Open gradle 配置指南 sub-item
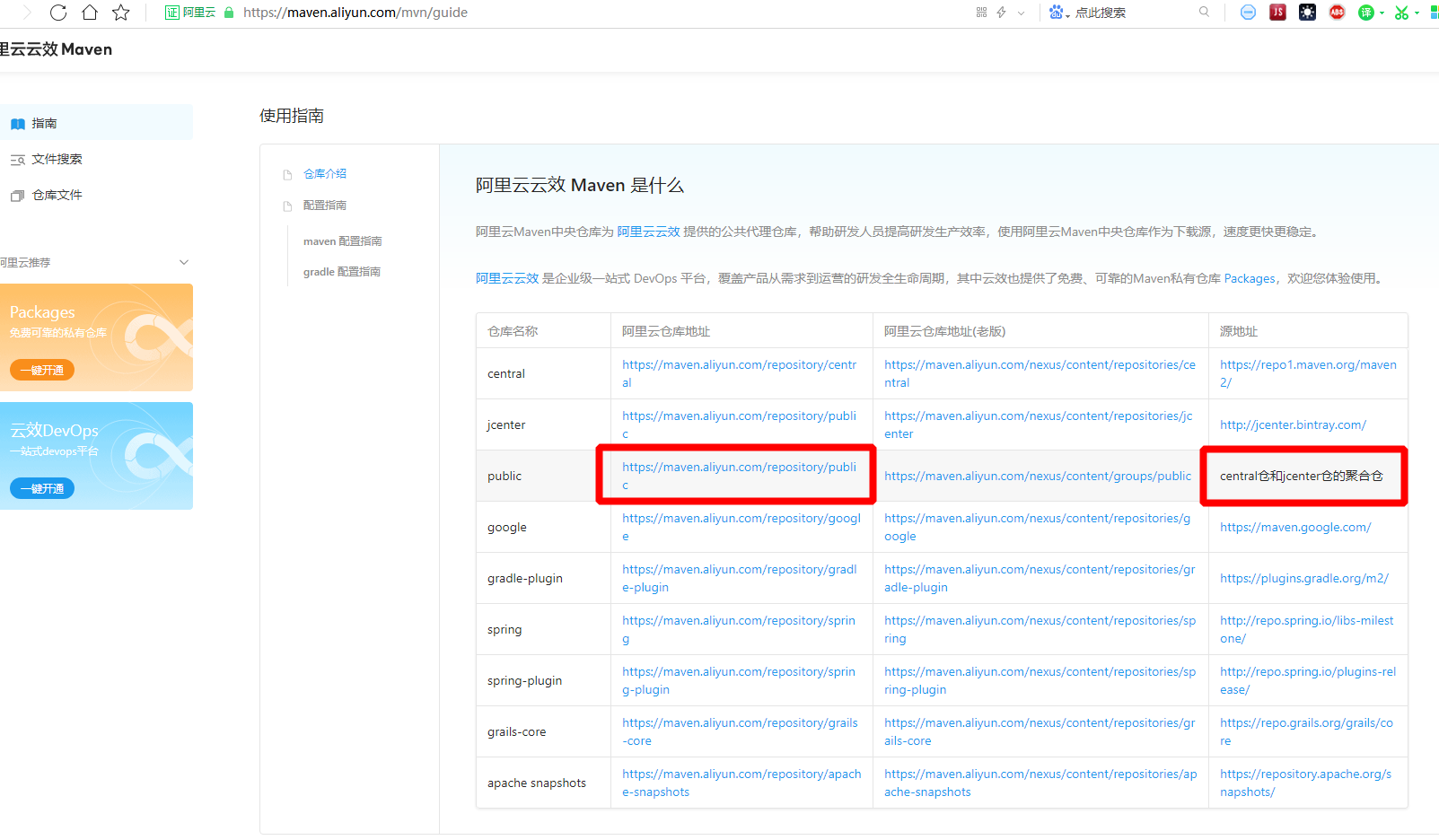The image size is (1439, 840). tap(341, 272)
